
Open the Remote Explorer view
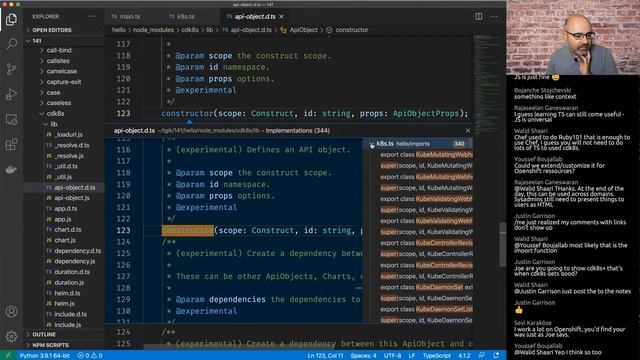click(11, 120)
